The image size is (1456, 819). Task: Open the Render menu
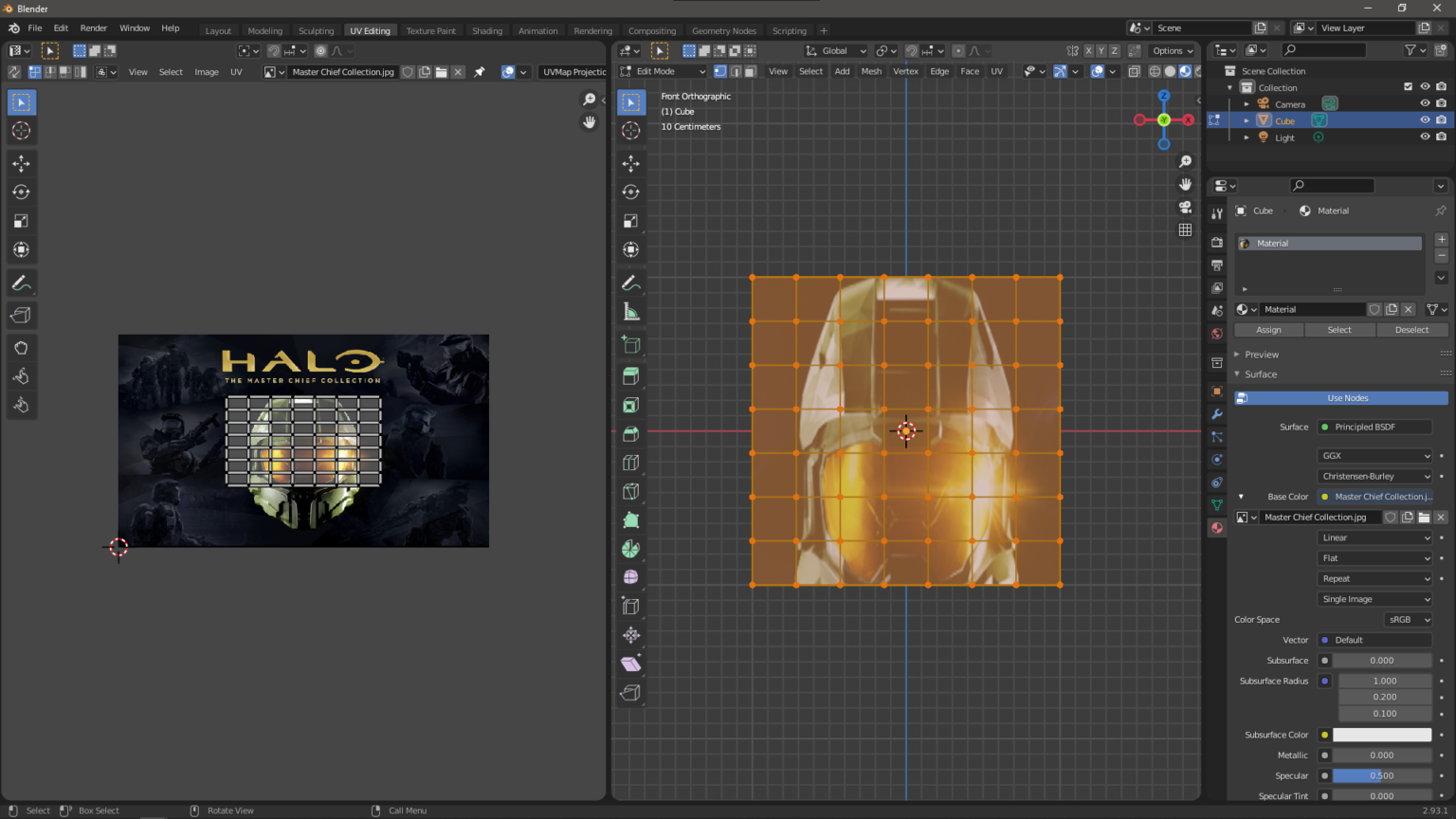(x=93, y=27)
